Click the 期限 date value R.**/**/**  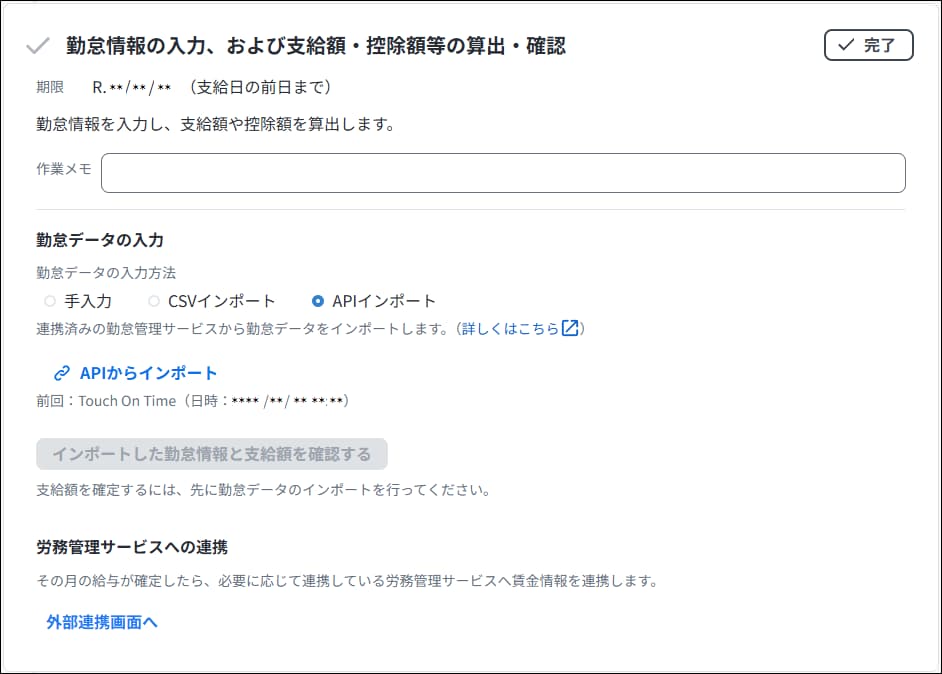(x=132, y=87)
